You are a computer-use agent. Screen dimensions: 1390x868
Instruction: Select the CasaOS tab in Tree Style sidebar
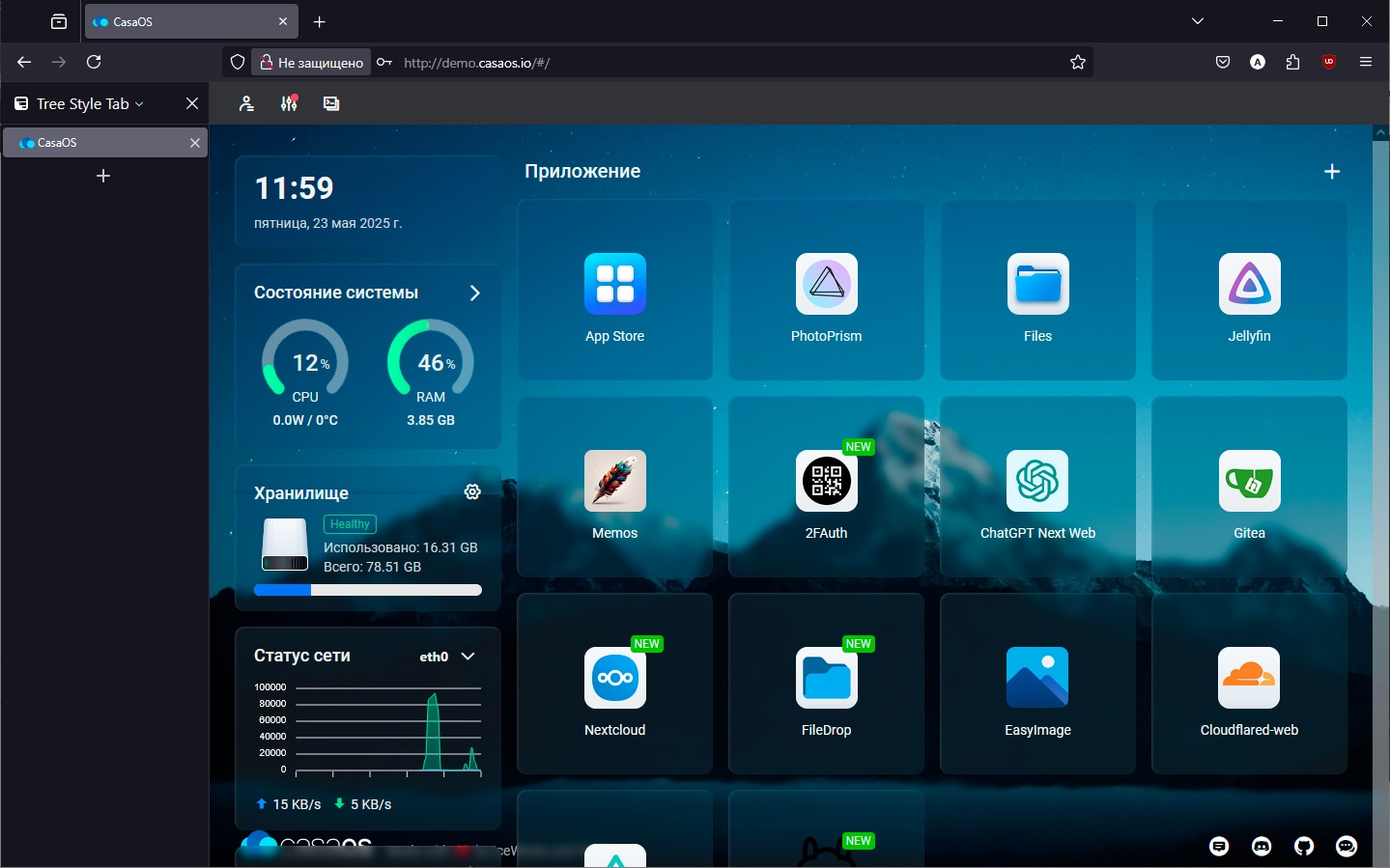105,142
